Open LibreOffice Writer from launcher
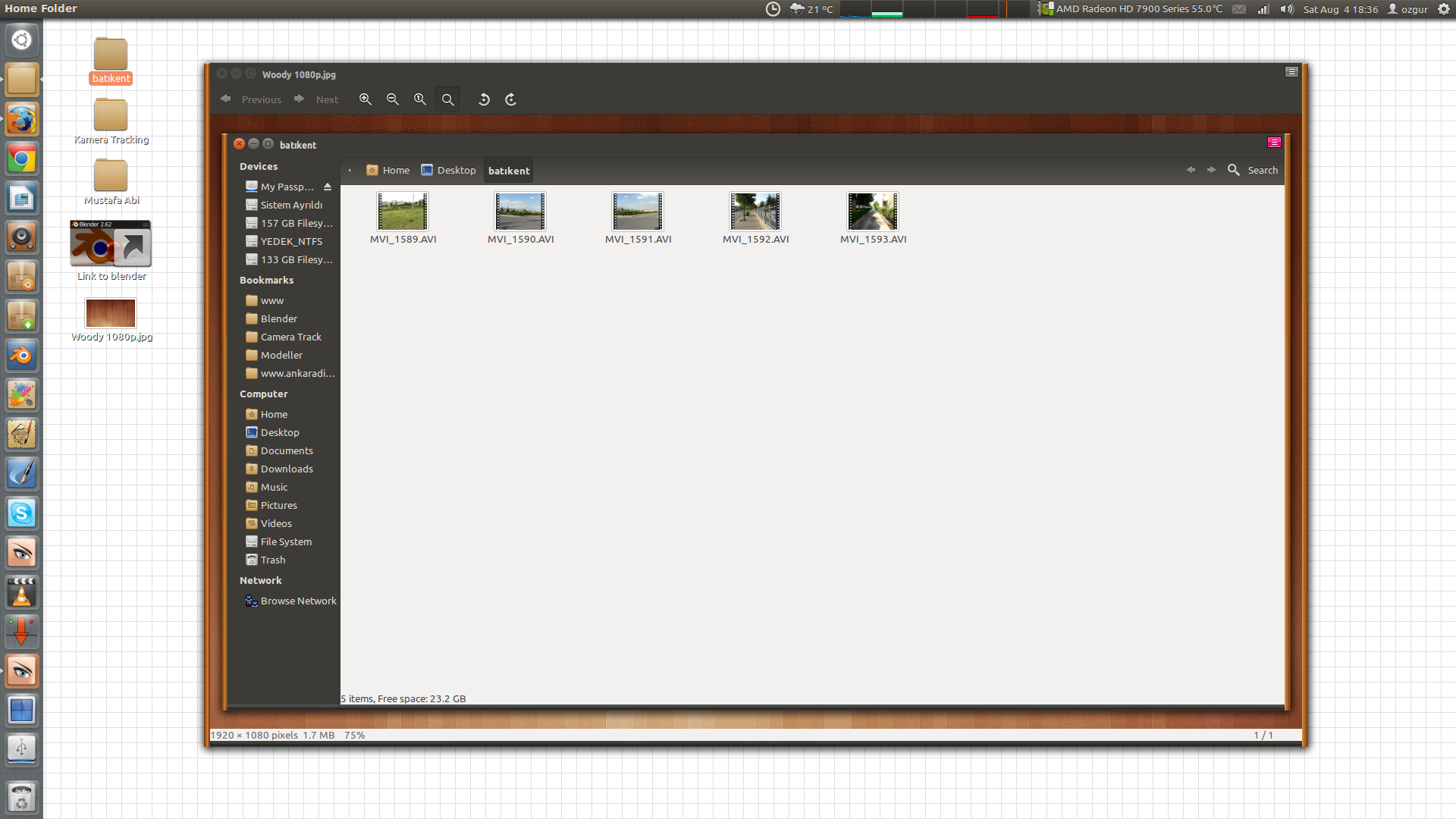 (21, 198)
